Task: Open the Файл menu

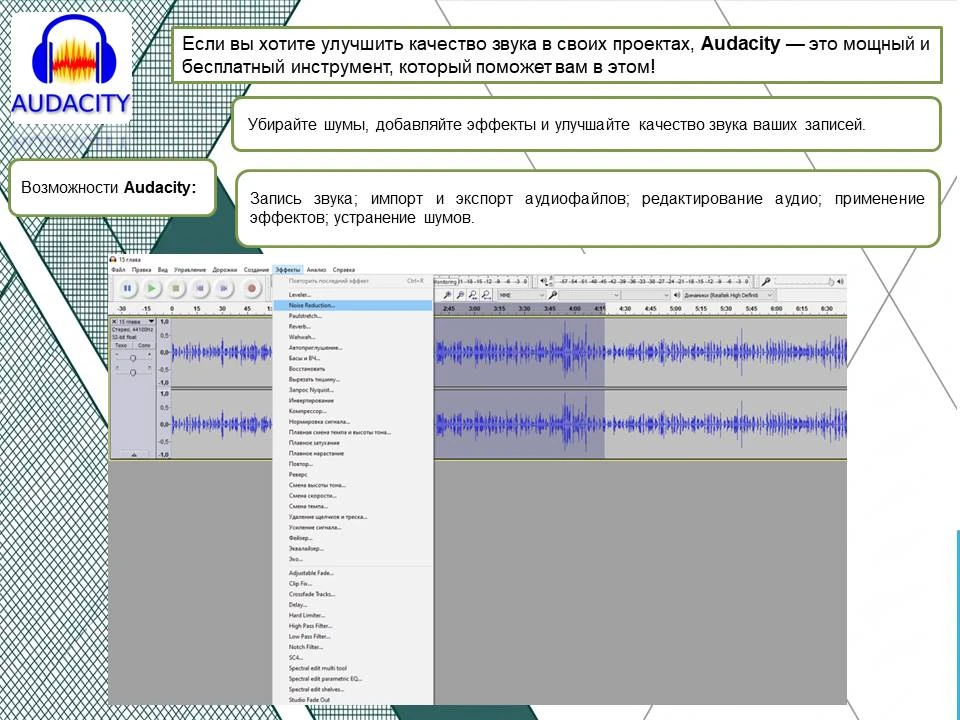Action: [x=118, y=269]
